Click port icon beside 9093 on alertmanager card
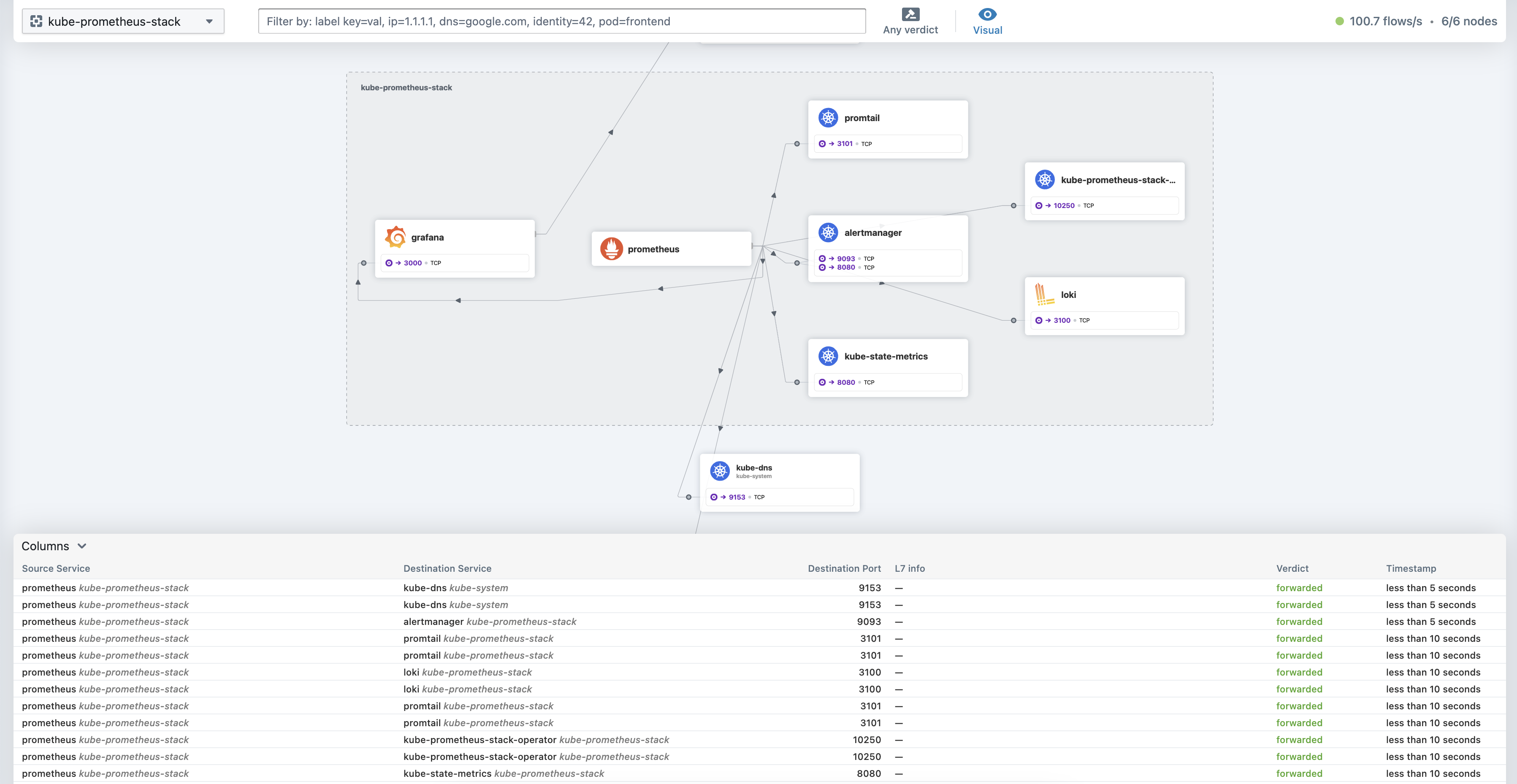The width and height of the screenshot is (1517, 784). 822,258
